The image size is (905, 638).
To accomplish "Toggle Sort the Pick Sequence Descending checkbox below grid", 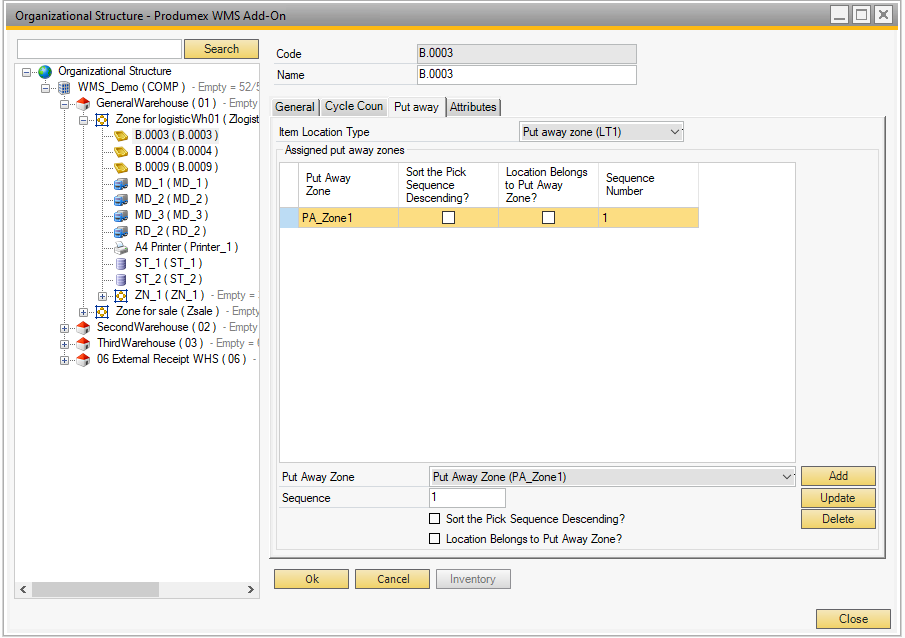I will [434, 519].
